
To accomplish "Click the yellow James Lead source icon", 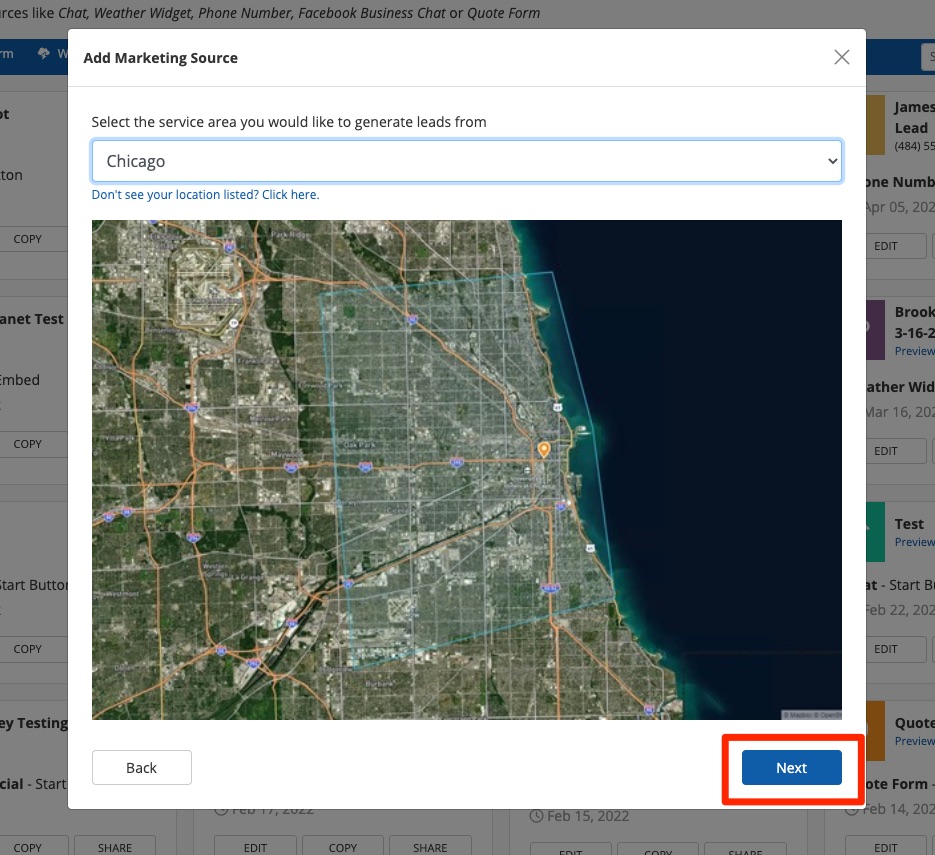I will [873, 125].
